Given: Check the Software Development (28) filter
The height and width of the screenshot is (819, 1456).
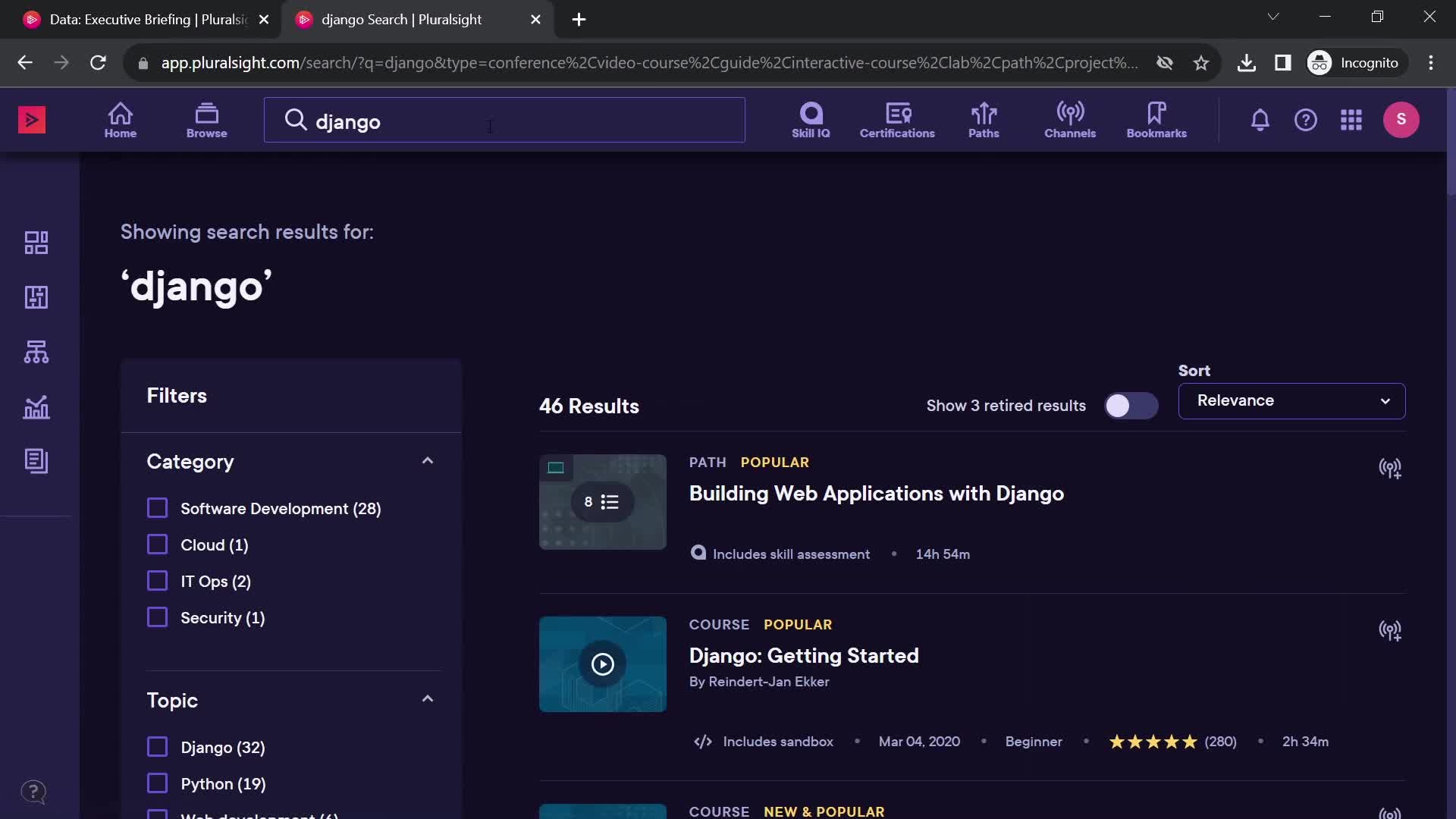Looking at the screenshot, I should click(x=157, y=508).
